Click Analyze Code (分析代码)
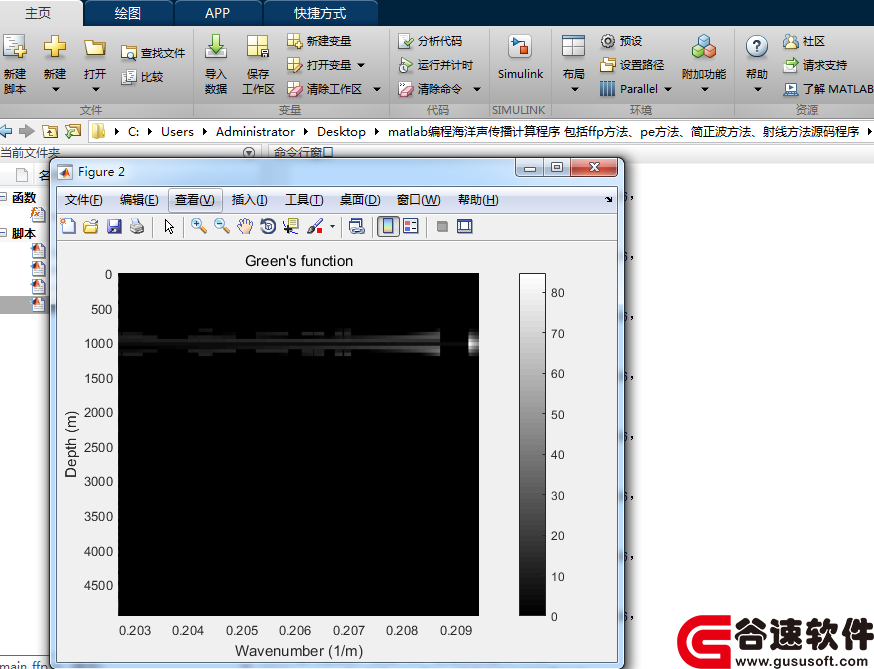 430,41
